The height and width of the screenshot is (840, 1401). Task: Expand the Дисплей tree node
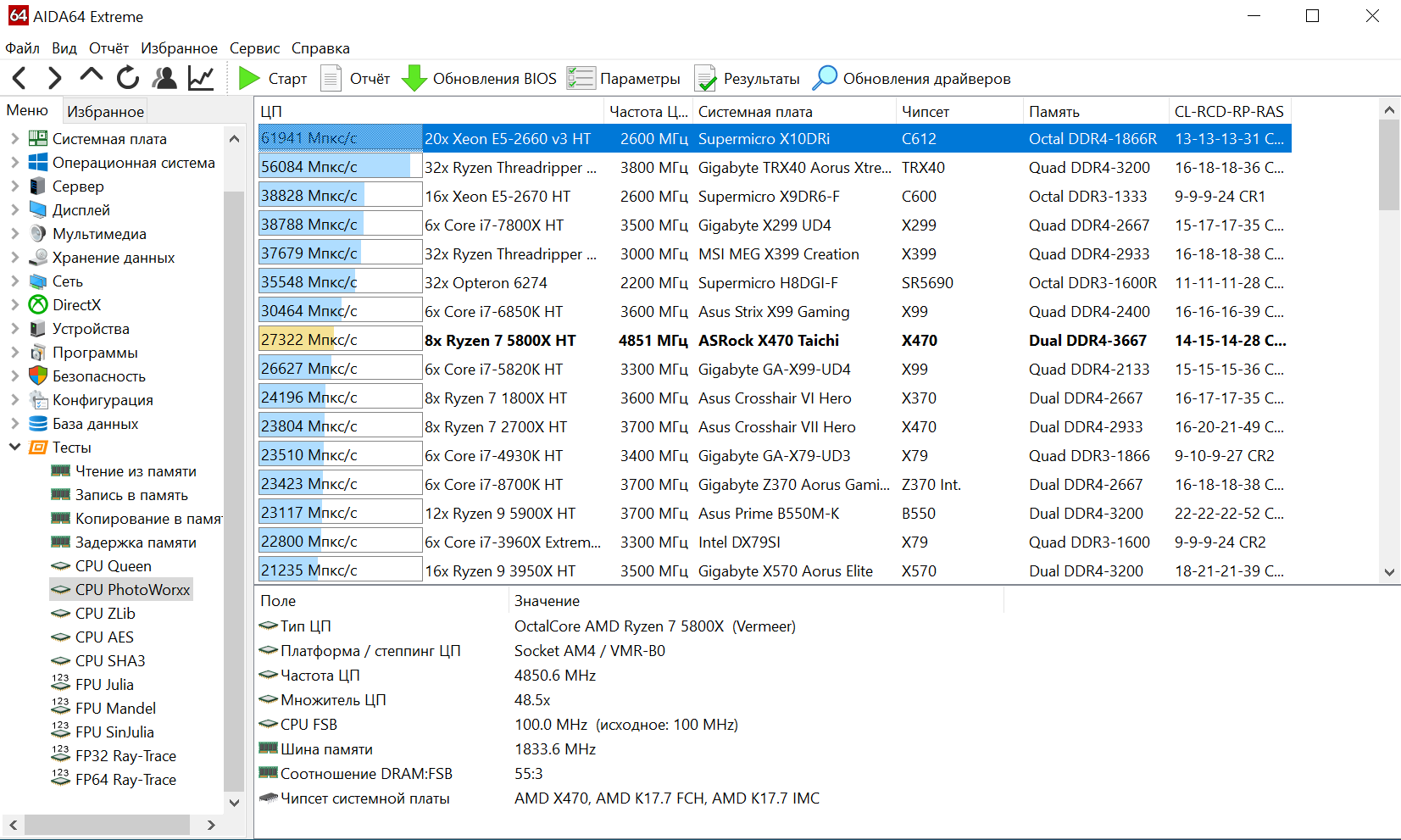14,209
